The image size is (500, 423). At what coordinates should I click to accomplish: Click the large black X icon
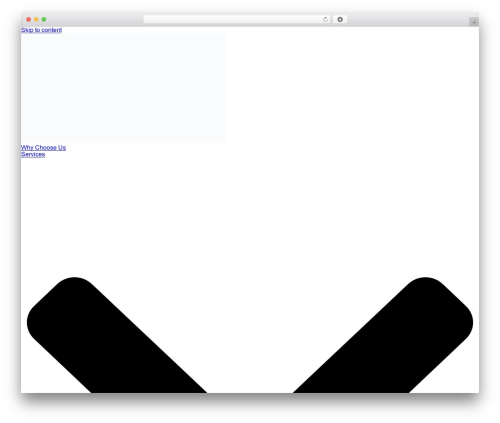tap(250, 335)
